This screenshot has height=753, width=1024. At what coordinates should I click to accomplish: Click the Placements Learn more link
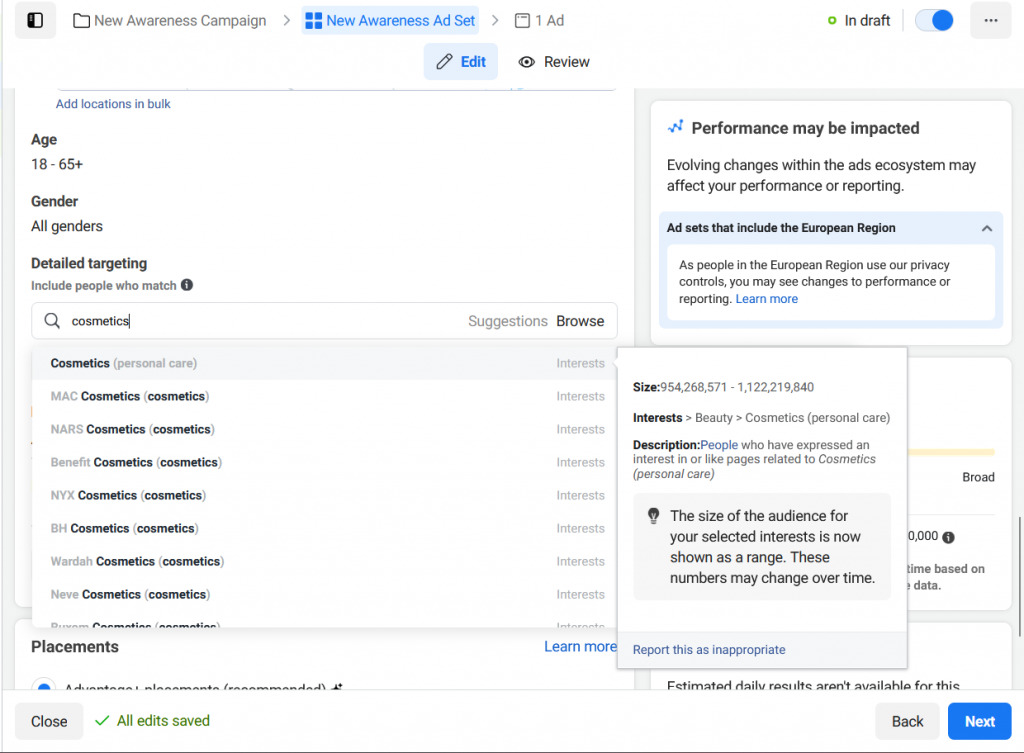[x=580, y=647]
